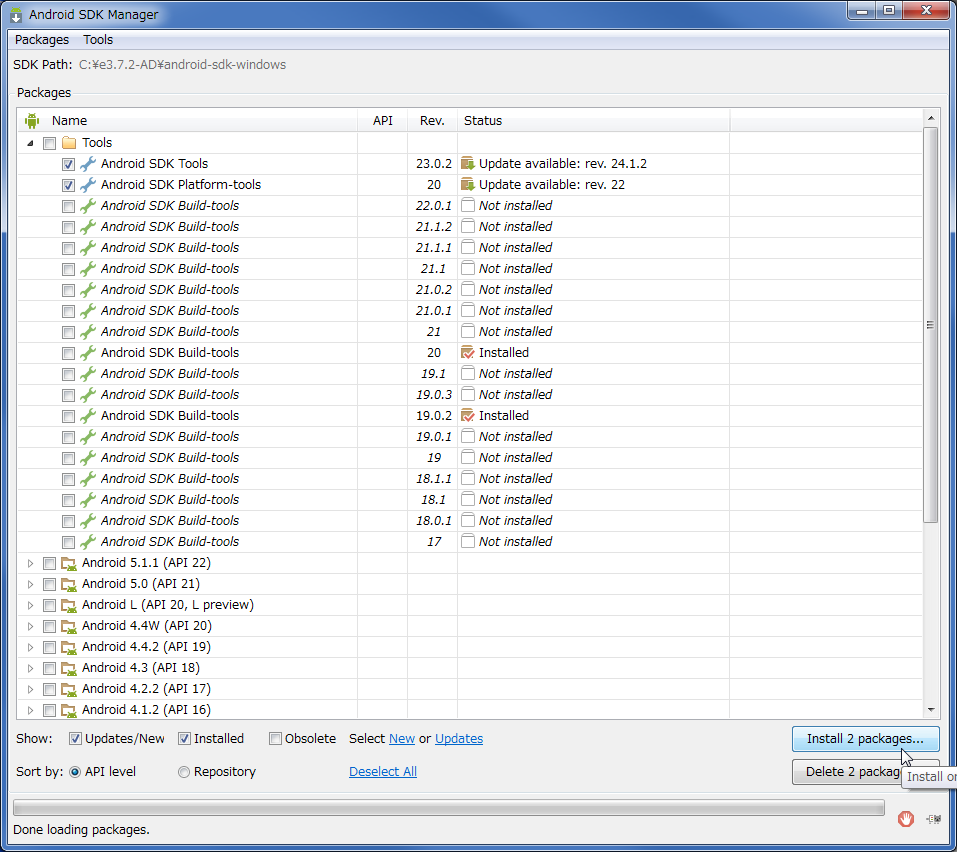This screenshot has width=957, height=852.
Task: Expand the Android 5.0 (API 21) node
Action: click(x=30, y=584)
